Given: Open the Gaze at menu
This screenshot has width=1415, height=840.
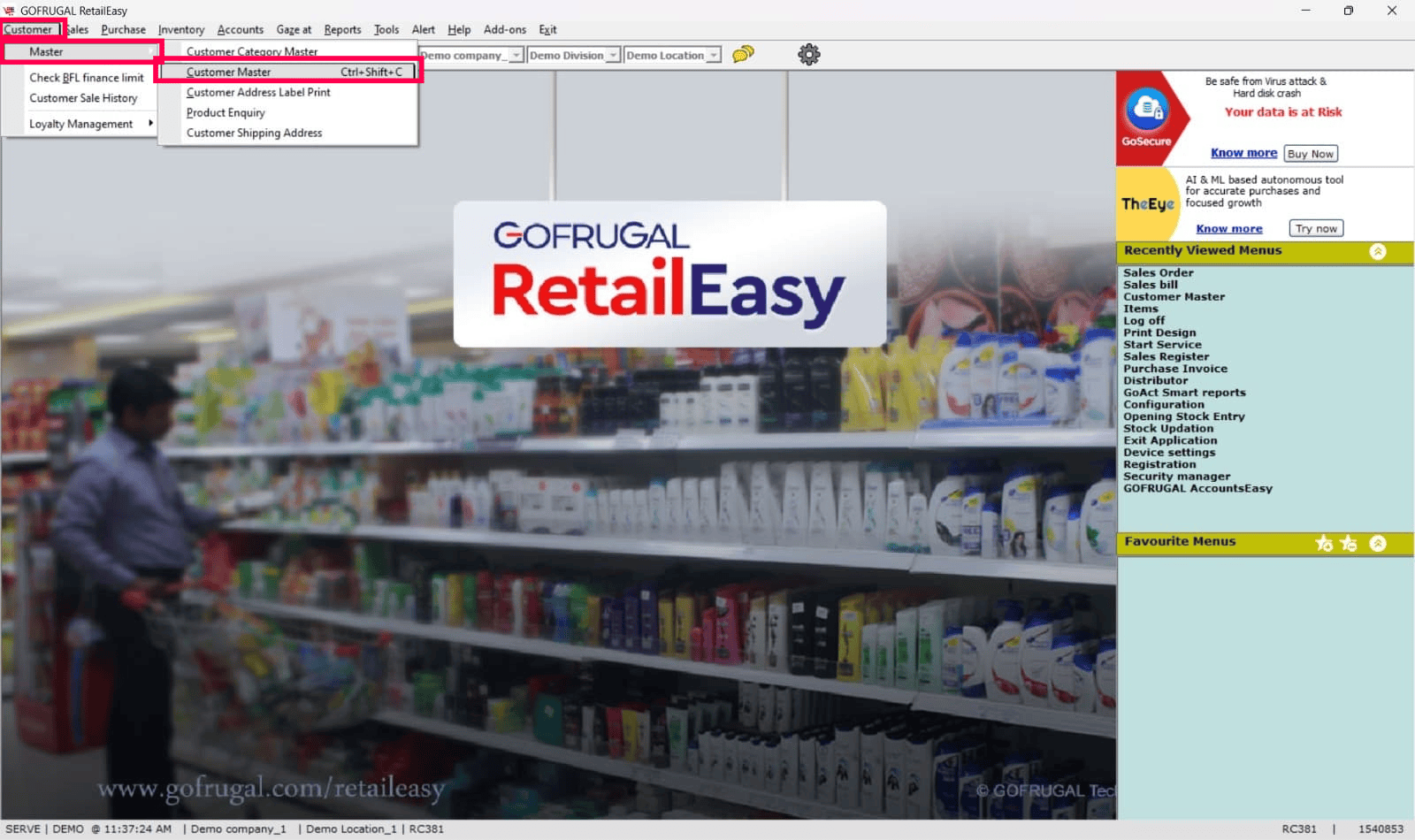Looking at the screenshot, I should [294, 29].
